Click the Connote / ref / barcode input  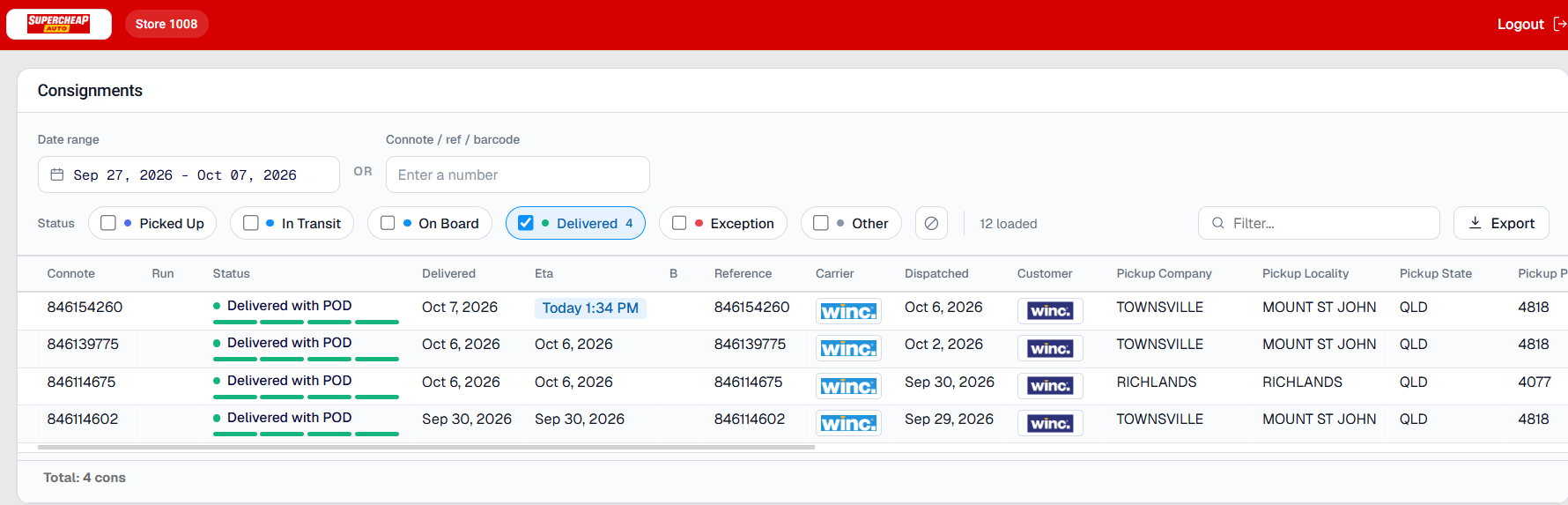[x=518, y=175]
